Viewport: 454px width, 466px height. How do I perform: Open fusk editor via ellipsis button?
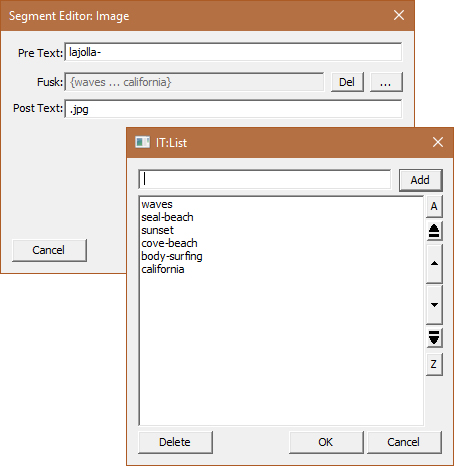(x=386, y=82)
